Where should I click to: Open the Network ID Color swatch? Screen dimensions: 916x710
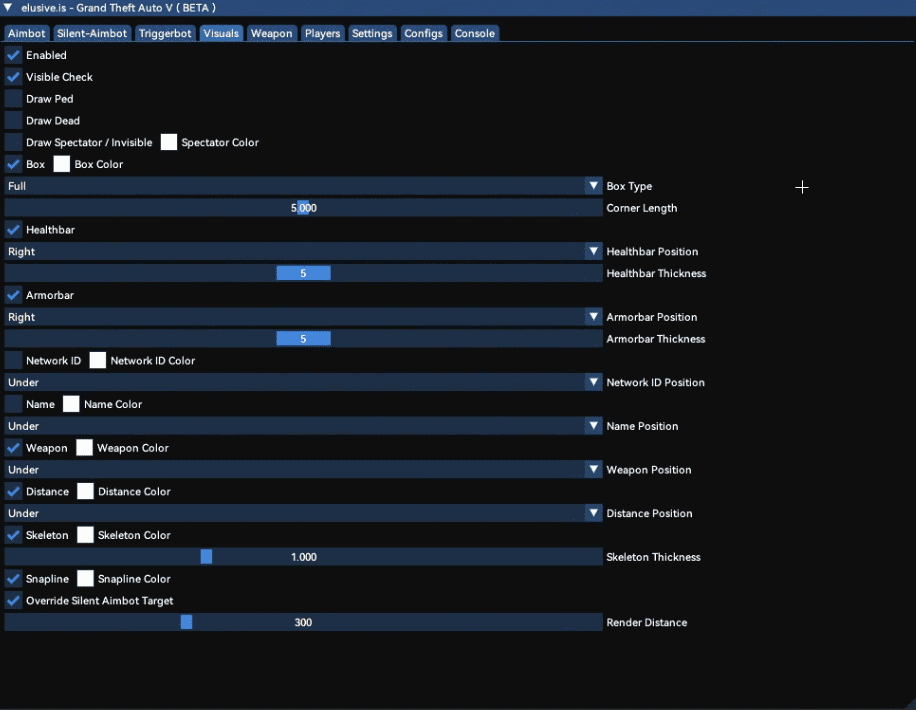pos(98,361)
